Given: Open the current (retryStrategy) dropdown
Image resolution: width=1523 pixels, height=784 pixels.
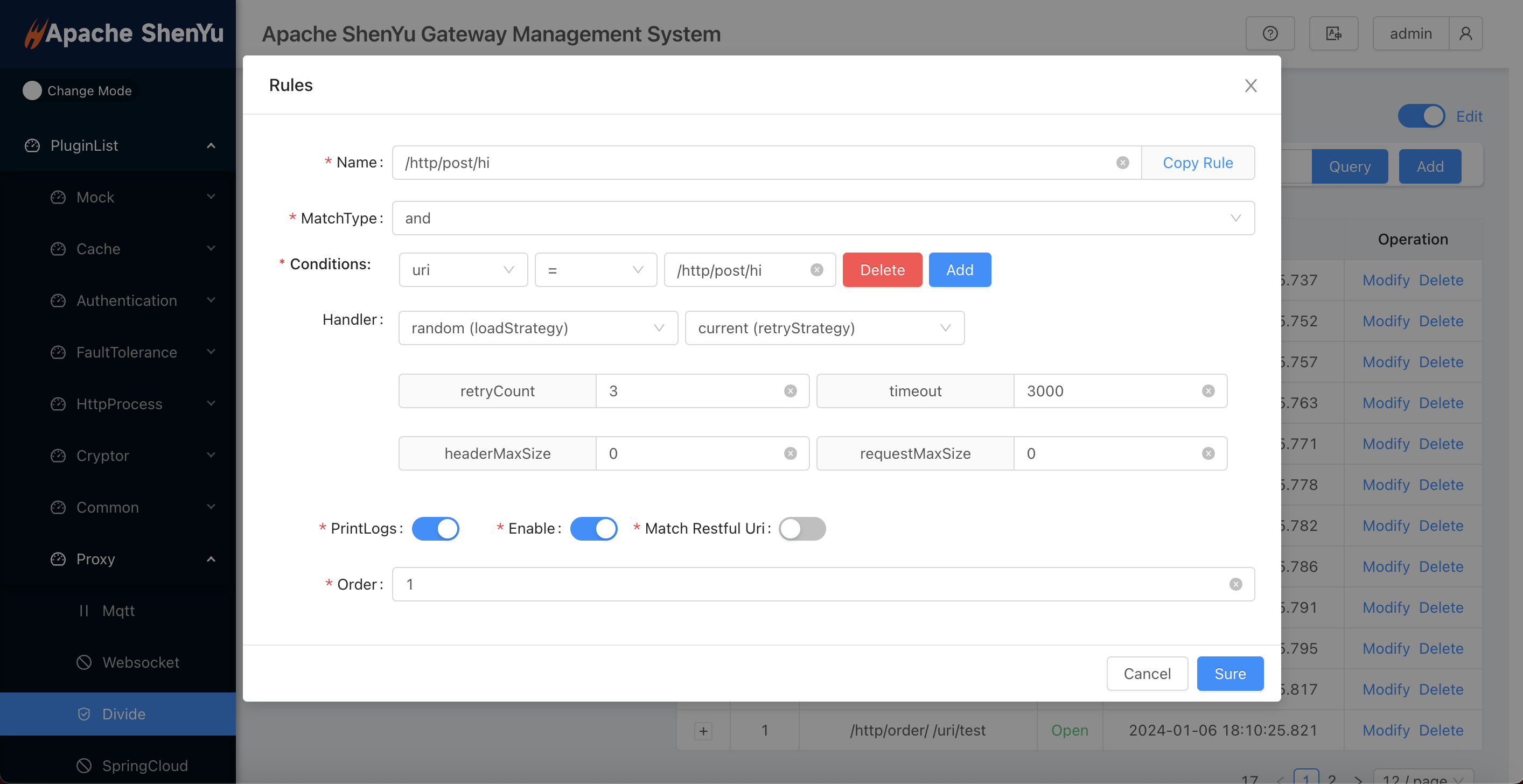Looking at the screenshot, I should click(x=824, y=328).
